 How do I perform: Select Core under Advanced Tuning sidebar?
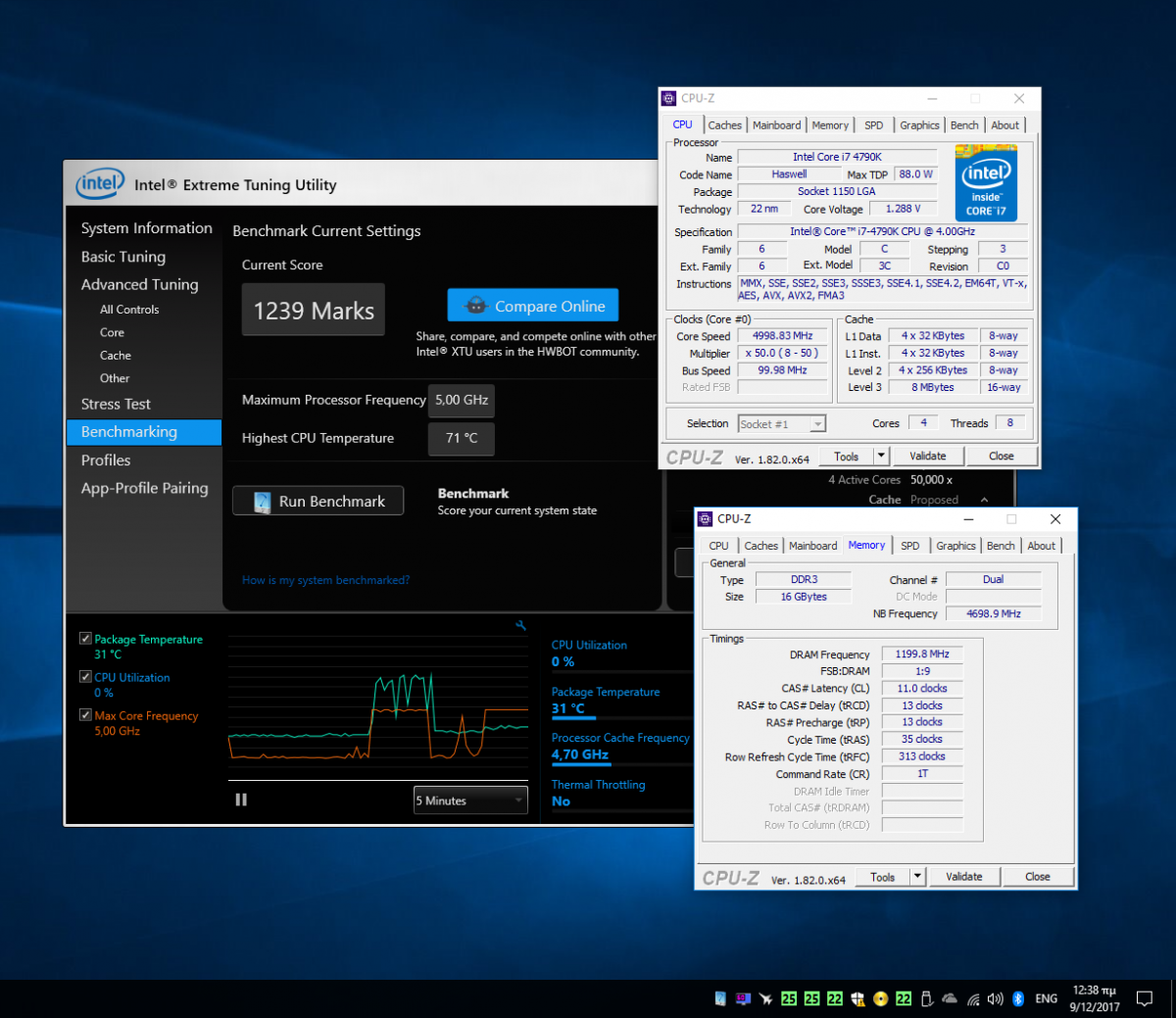click(112, 332)
